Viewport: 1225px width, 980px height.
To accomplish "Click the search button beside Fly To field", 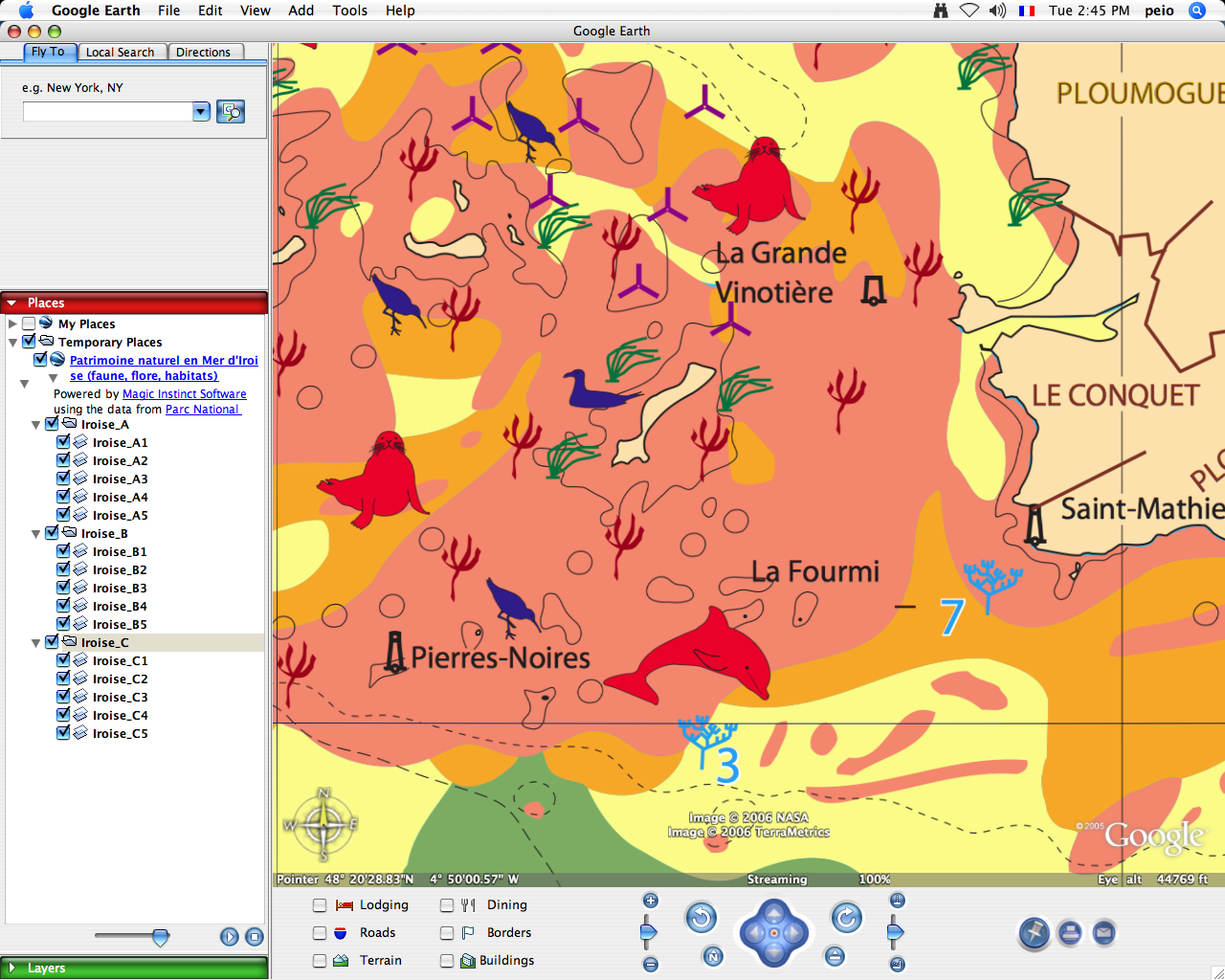I will pos(231,112).
